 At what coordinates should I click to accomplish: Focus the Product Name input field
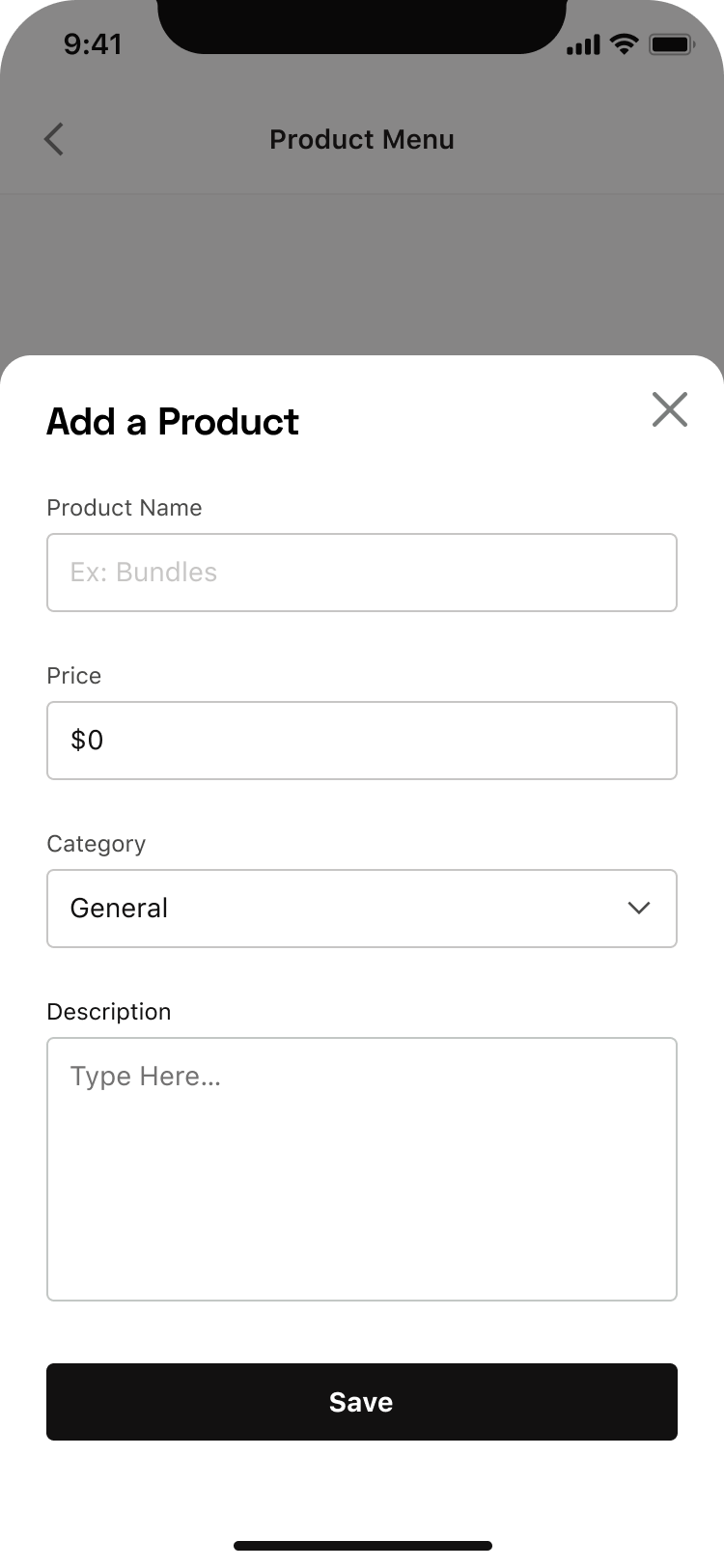click(x=362, y=573)
